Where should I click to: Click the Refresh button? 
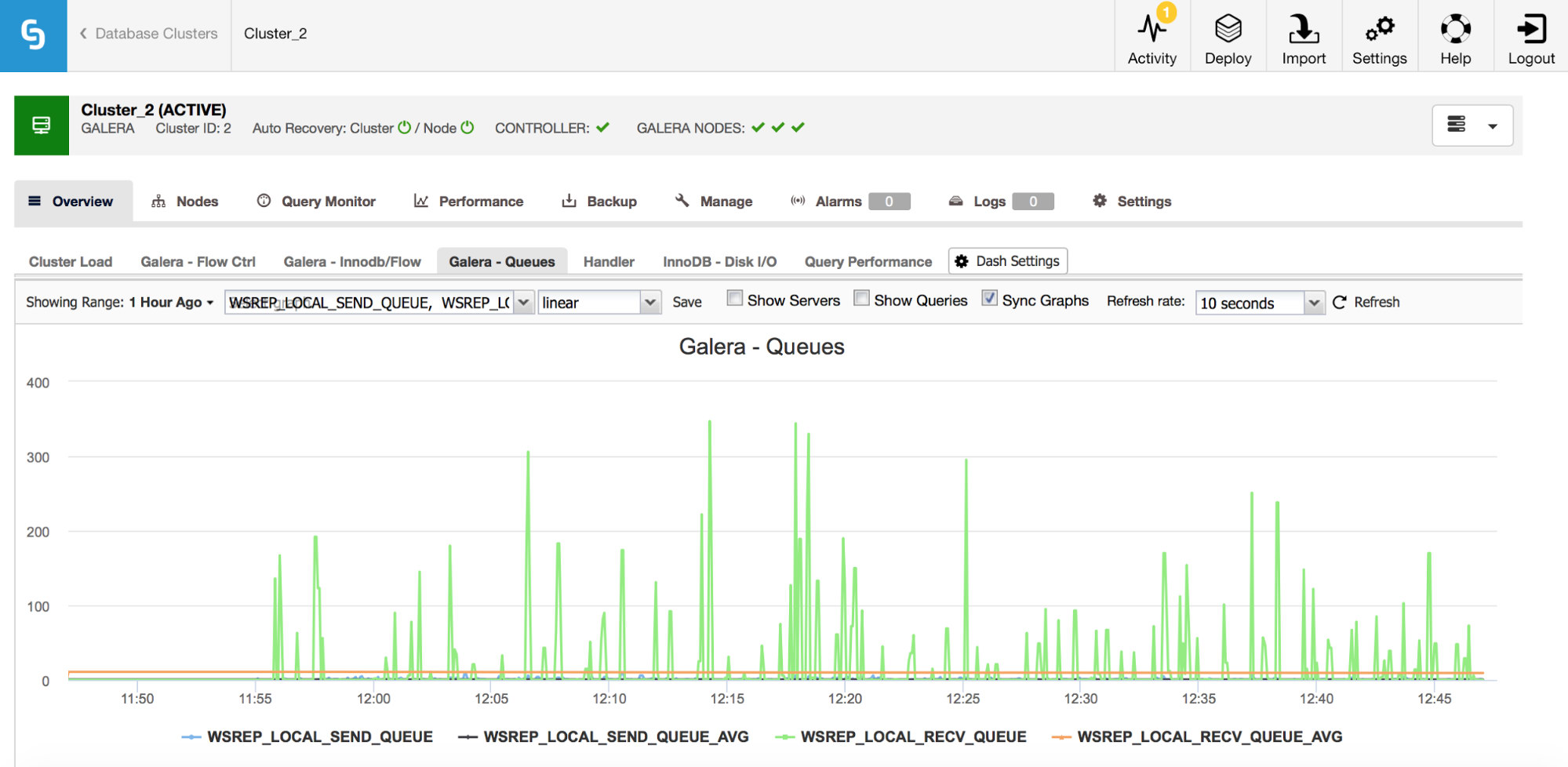(1366, 302)
